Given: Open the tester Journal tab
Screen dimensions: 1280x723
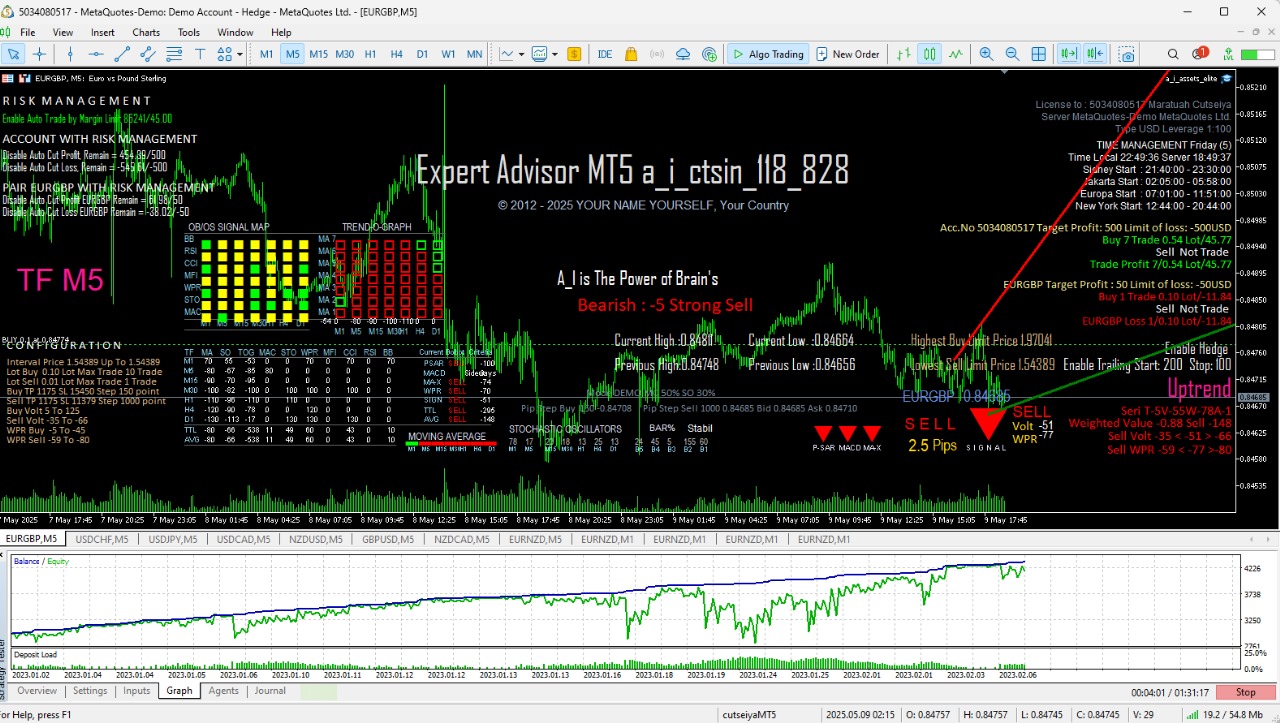Looking at the screenshot, I should click(x=270, y=691).
